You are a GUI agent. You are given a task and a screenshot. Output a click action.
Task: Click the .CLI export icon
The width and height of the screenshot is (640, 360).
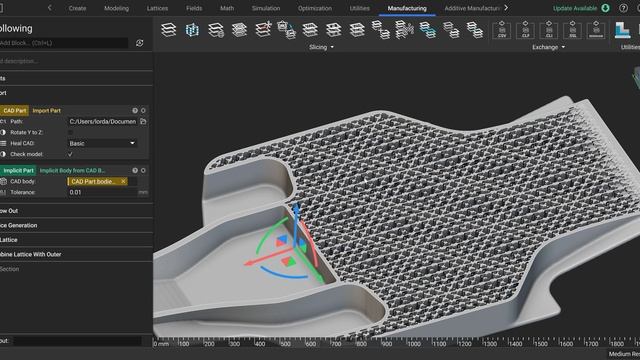coord(549,30)
